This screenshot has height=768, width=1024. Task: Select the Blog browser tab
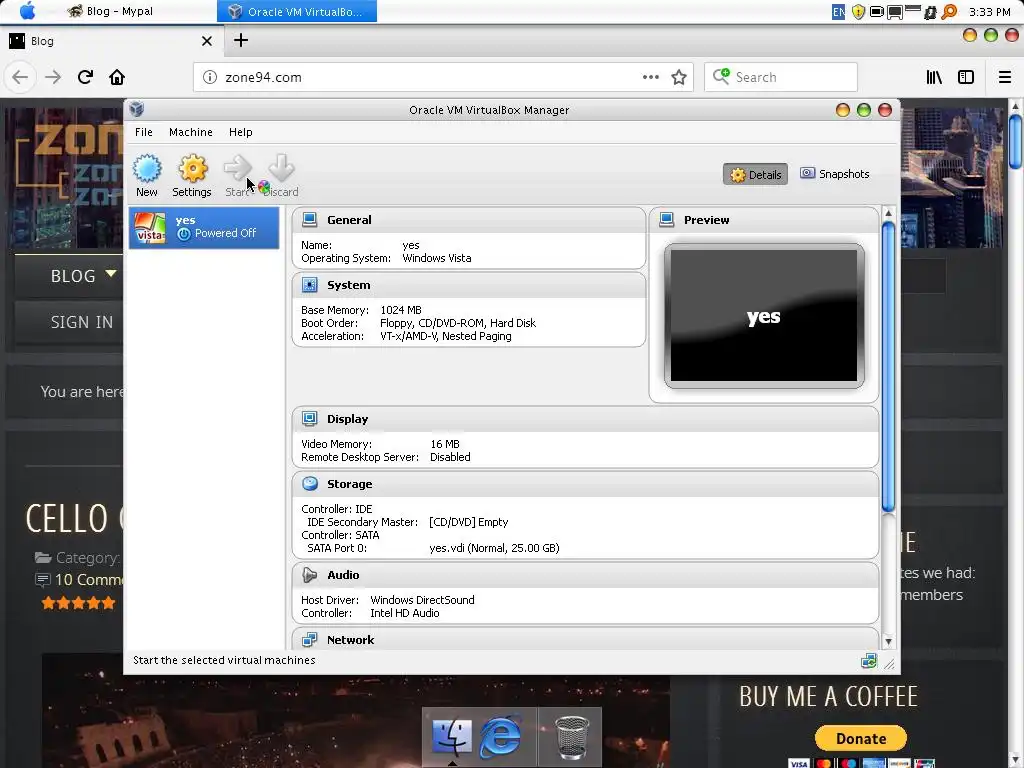click(111, 40)
